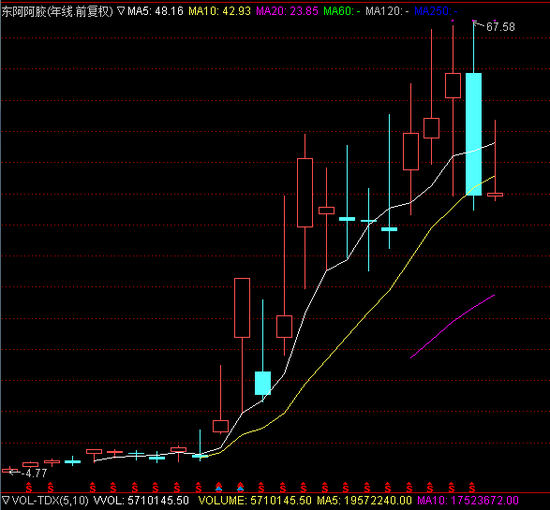Select the large solid cyan candlestick under 67.58
Viewport: 550px width, 510px height.
[x=474, y=134]
